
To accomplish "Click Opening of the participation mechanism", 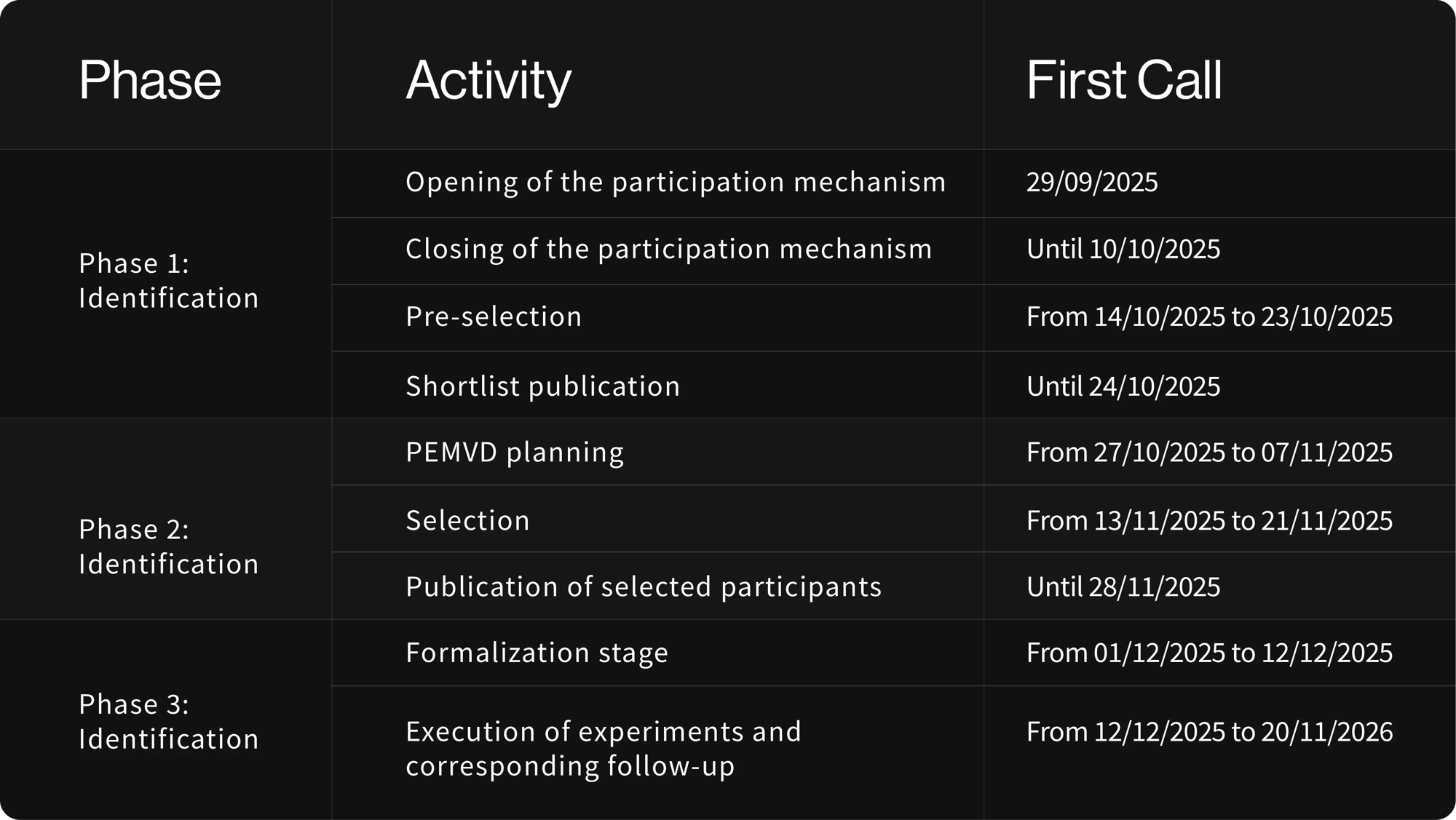I will [x=676, y=182].
